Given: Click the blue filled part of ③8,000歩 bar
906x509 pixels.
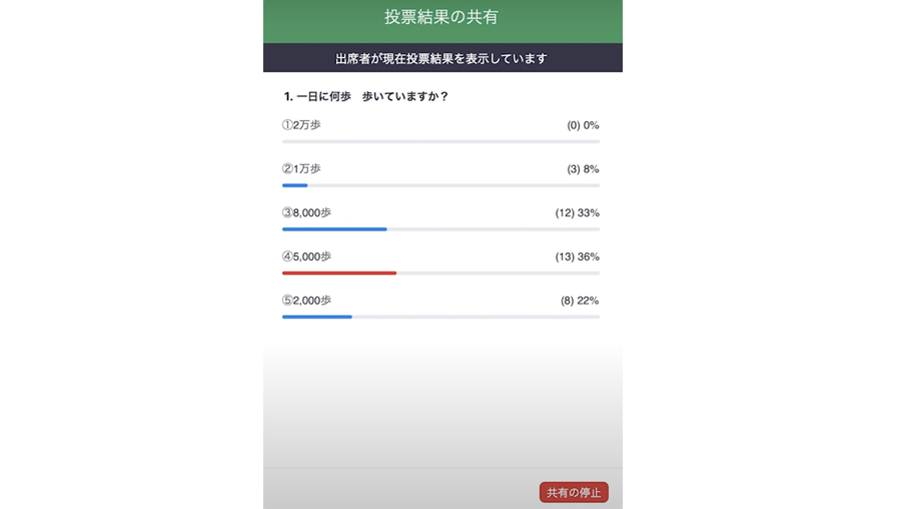Looking at the screenshot, I should pyautogui.click(x=334, y=229).
